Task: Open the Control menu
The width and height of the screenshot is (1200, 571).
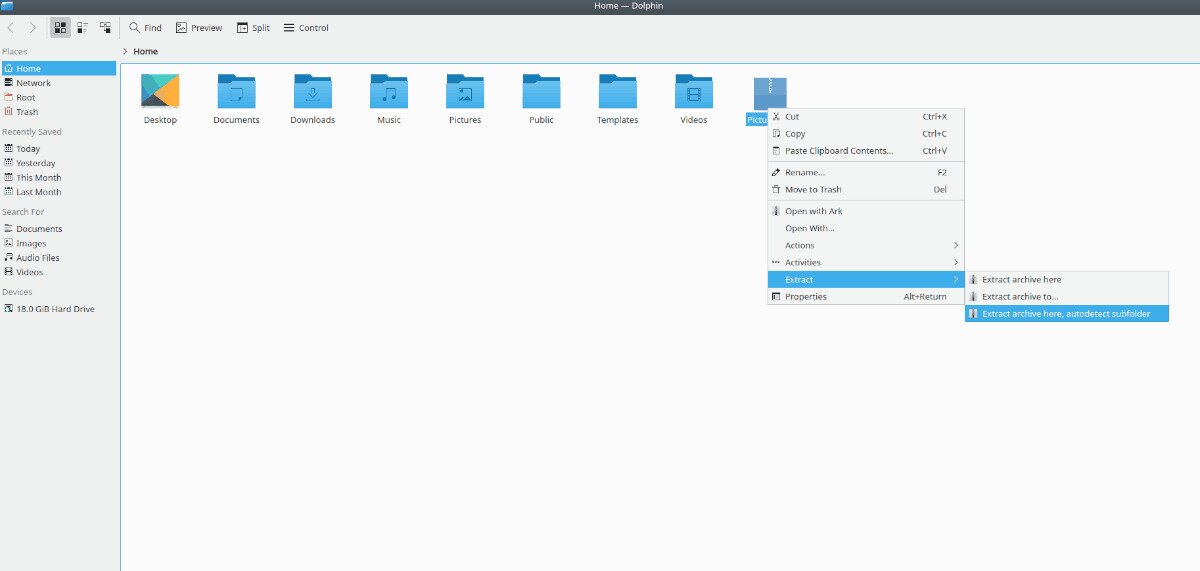Action: (306, 28)
